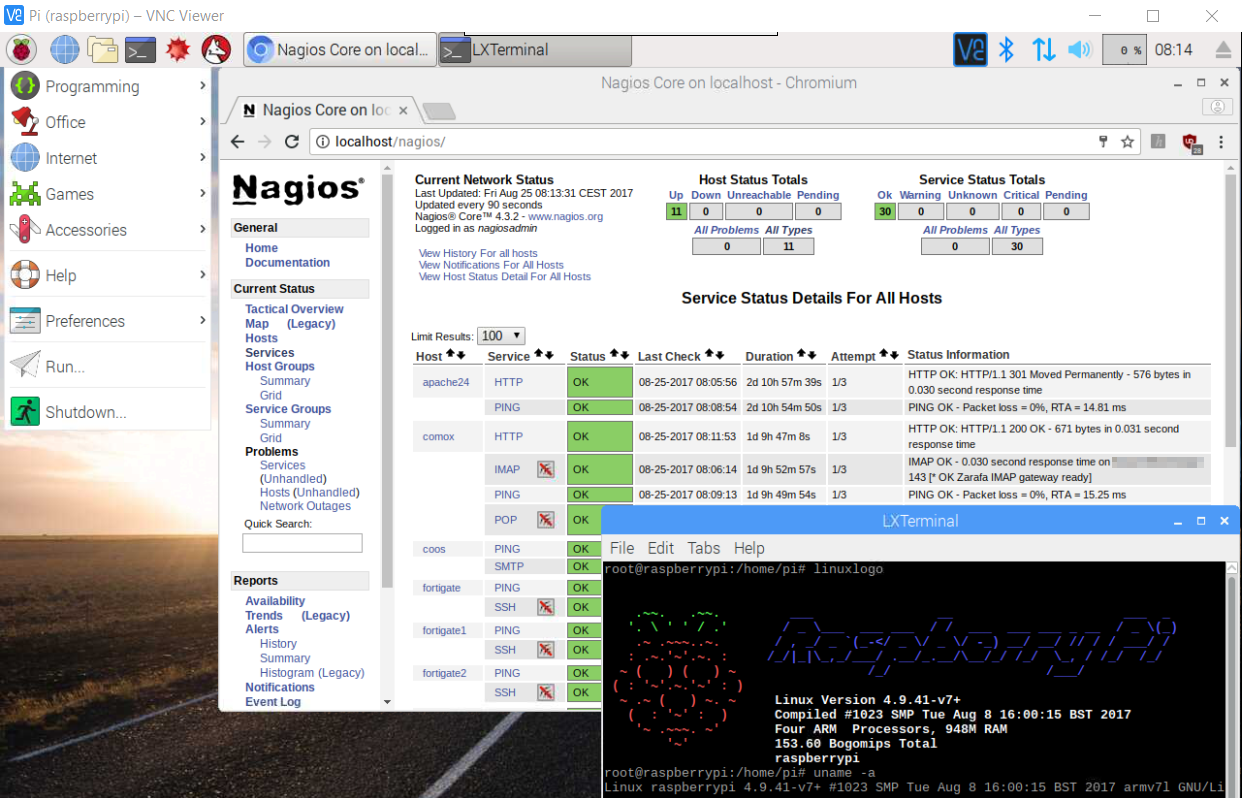Click the red check icon next to fortigate's SSH service
1242x798 pixels.
click(547, 607)
